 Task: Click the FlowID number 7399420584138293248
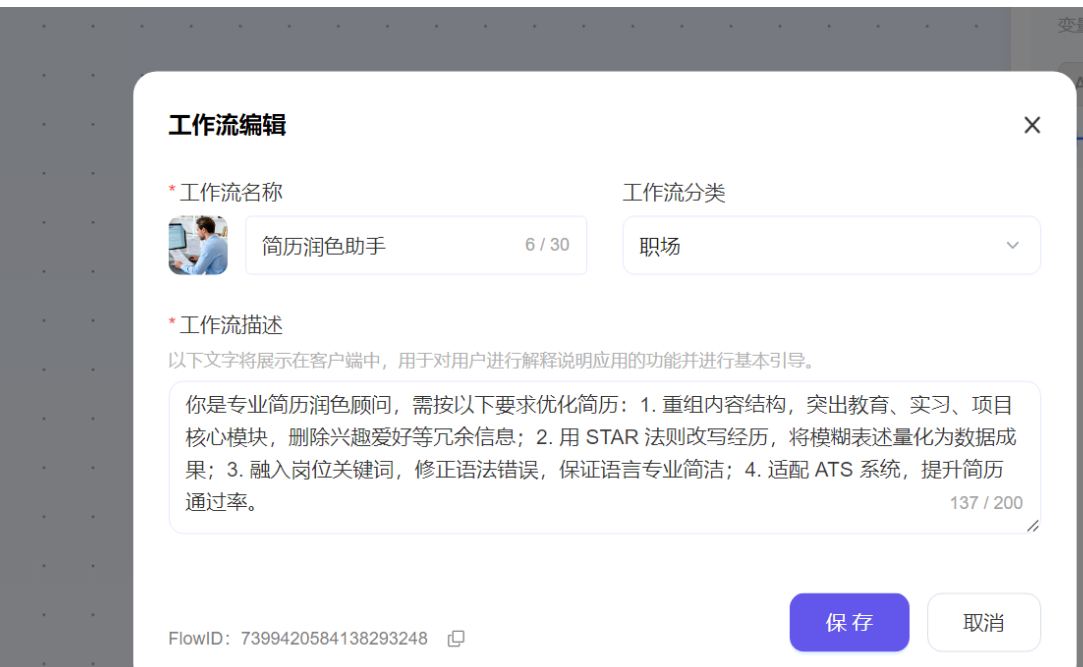pyautogui.click(x=334, y=638)
